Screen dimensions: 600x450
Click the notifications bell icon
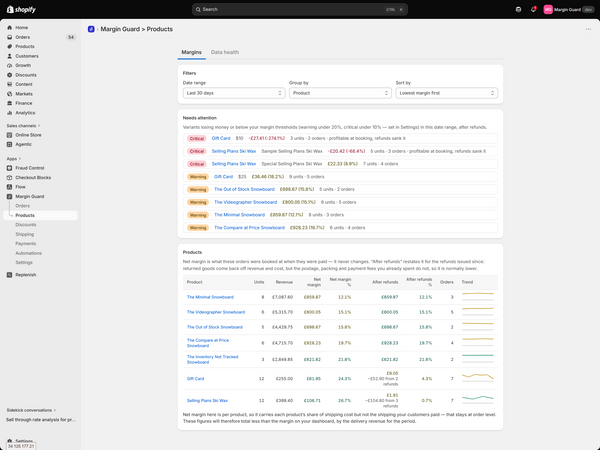tap(533, 10)
